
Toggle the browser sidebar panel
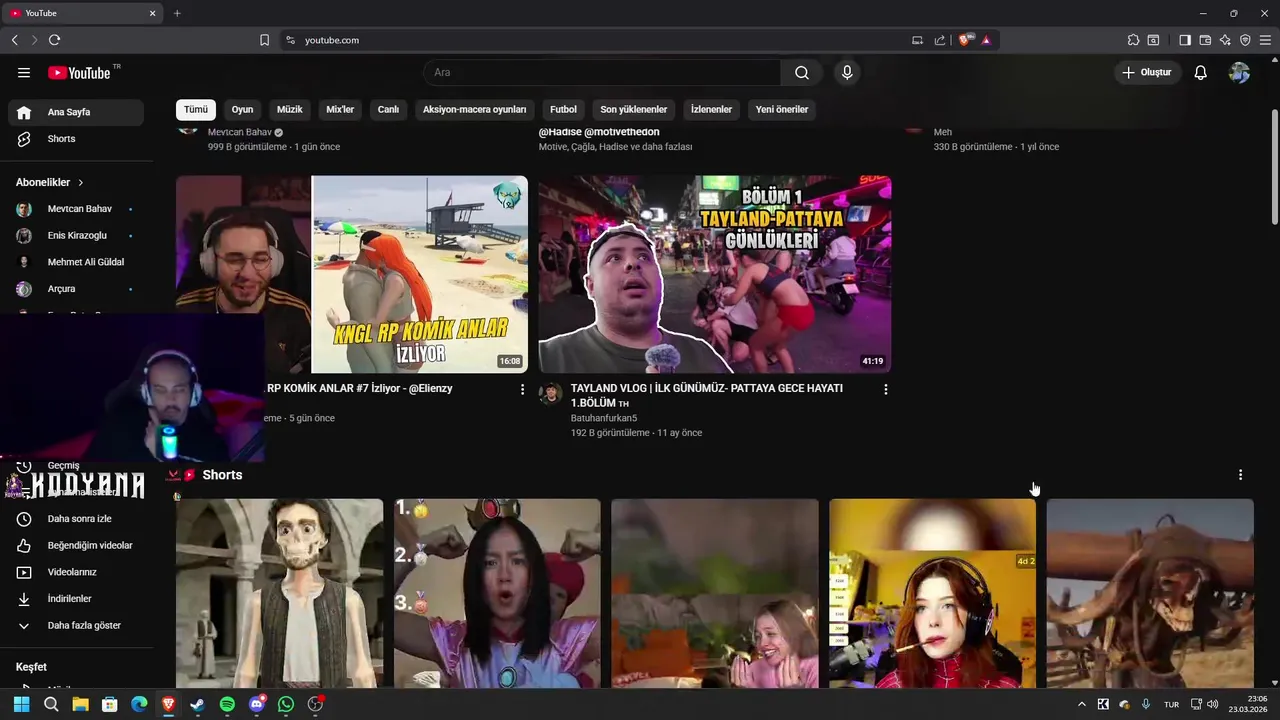coord(1185,40)
